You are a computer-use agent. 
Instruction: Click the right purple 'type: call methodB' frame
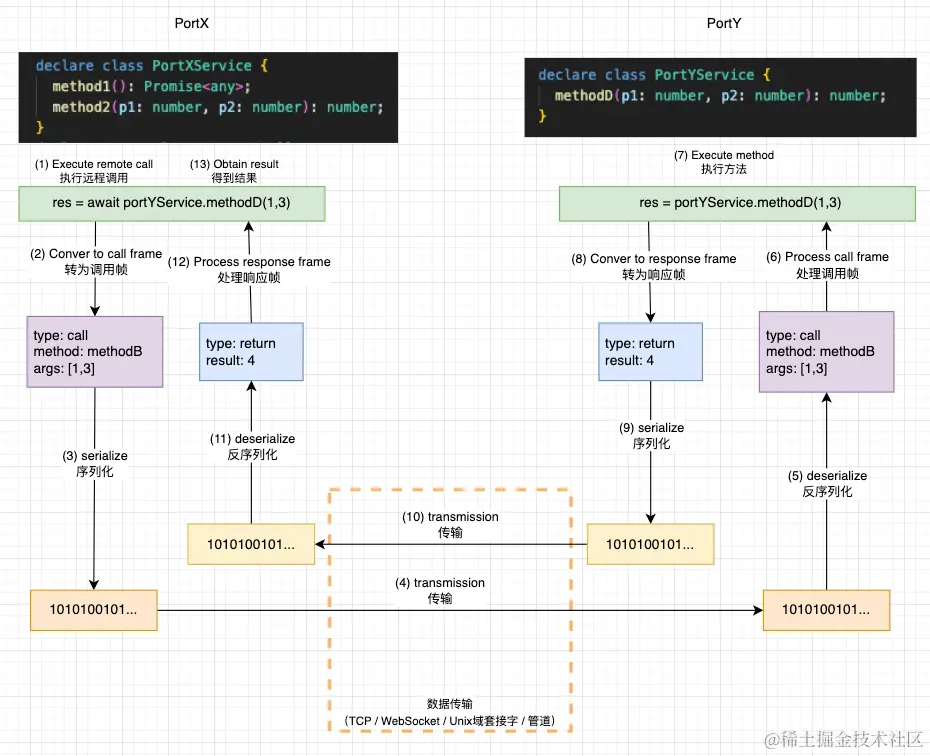click(826, 352)
